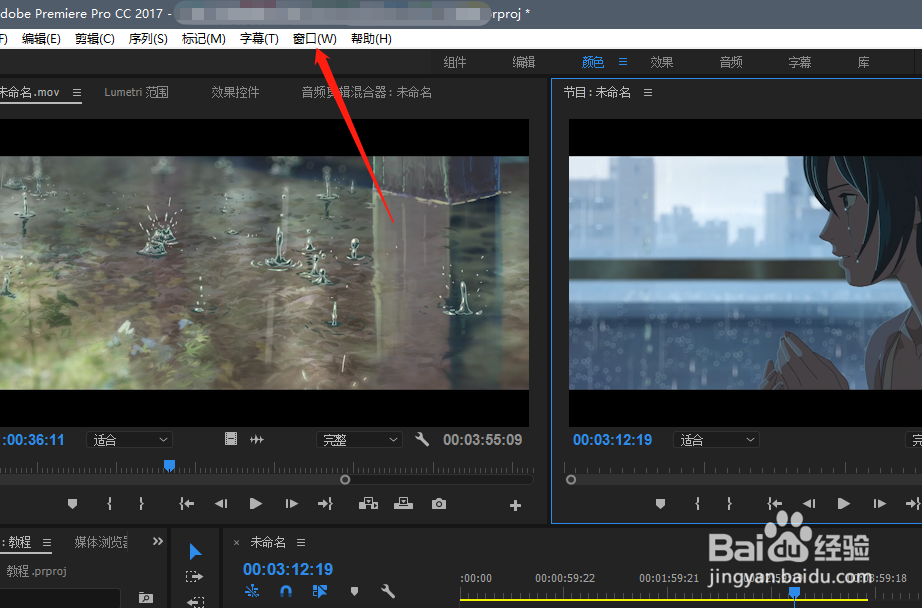Image resolution: width=922 pixels, height=608 pixels.
Task: Mark In point in Source monitor
Action: (x=109, y=504)
